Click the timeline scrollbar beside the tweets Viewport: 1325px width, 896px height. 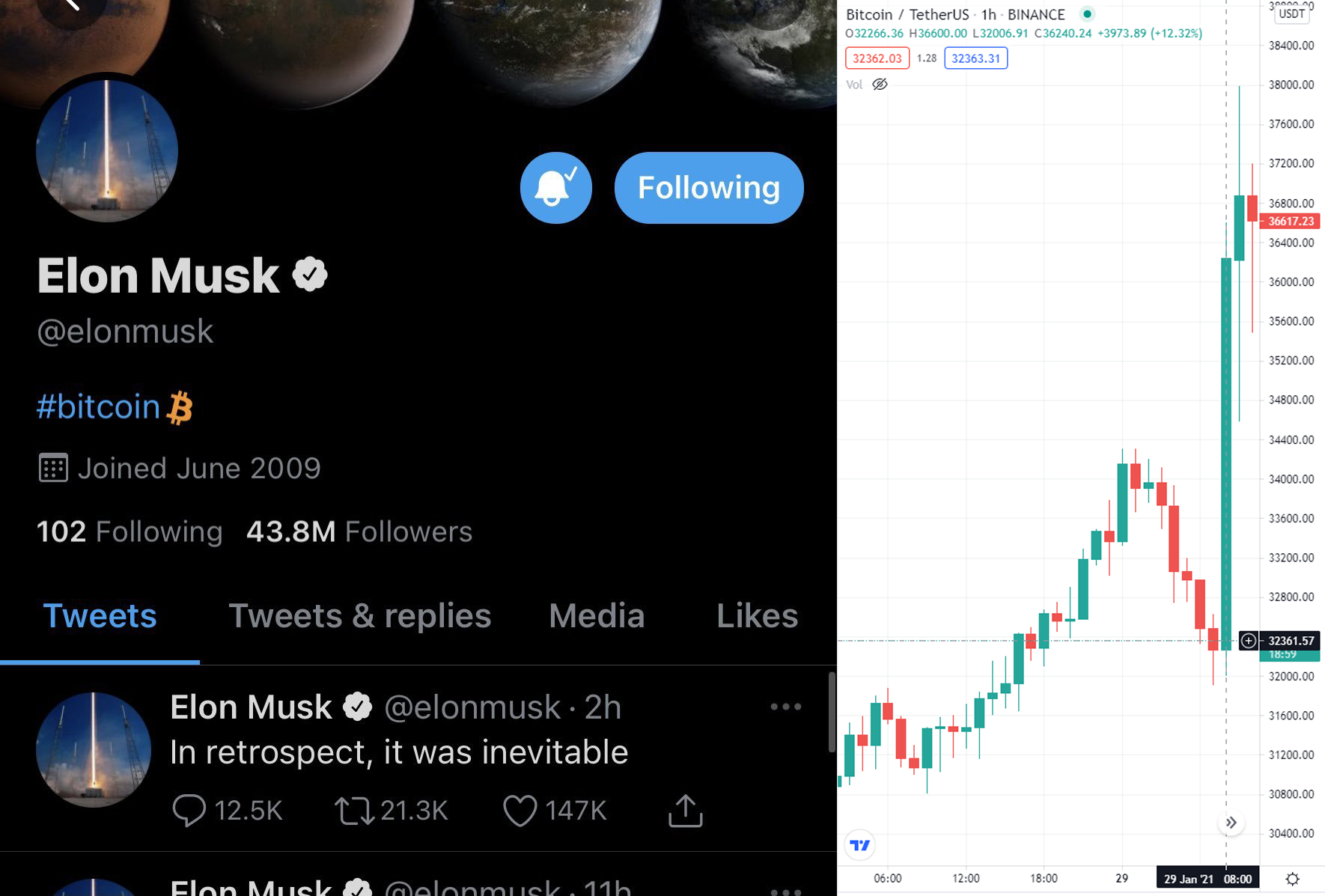831,711
